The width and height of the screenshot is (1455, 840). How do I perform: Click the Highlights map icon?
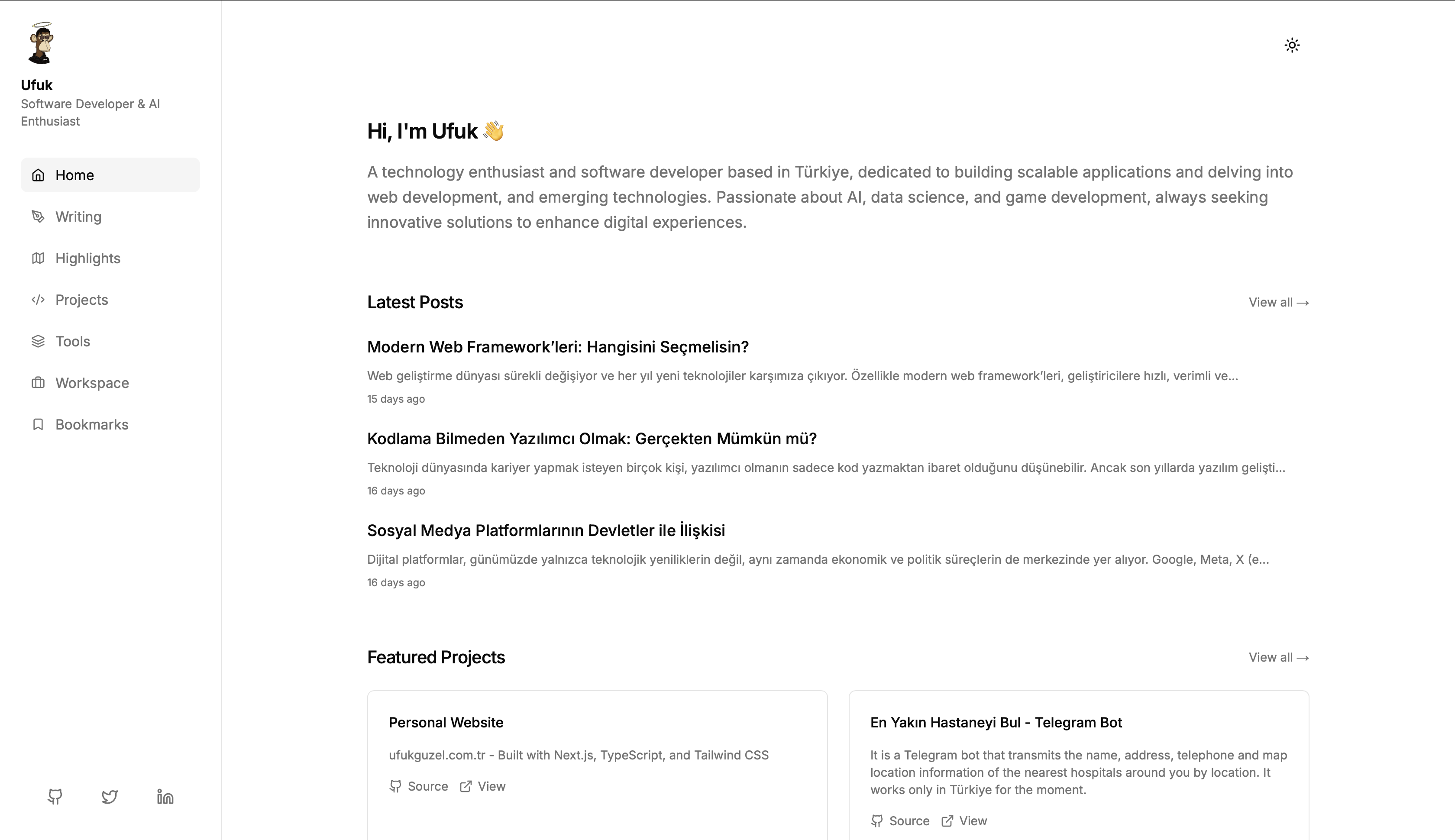tap(38, 258)
